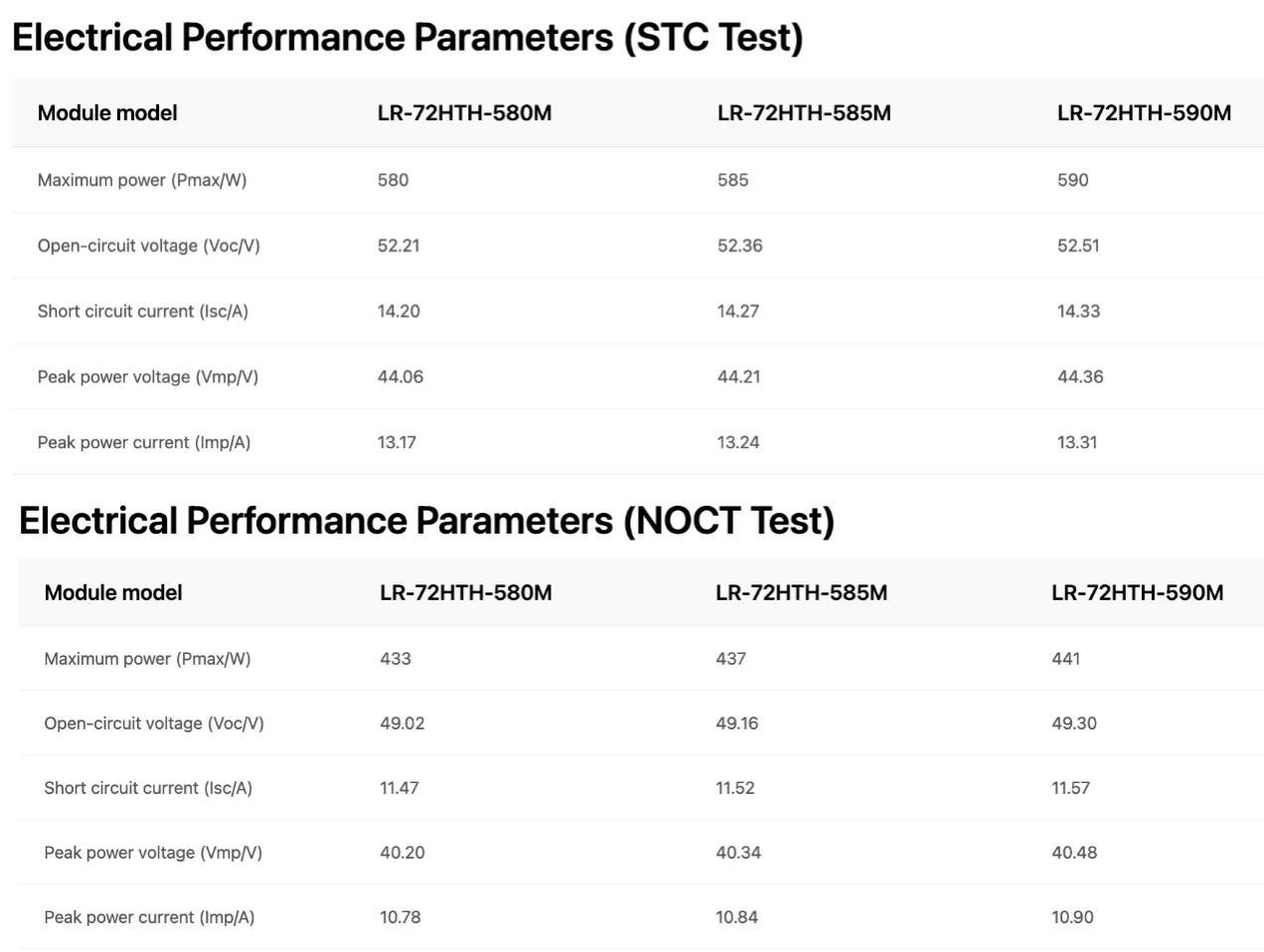The image size is (1264, 952).
Task: Click the peak power voltage value 44.21
Action: click(x=738, y=377)
